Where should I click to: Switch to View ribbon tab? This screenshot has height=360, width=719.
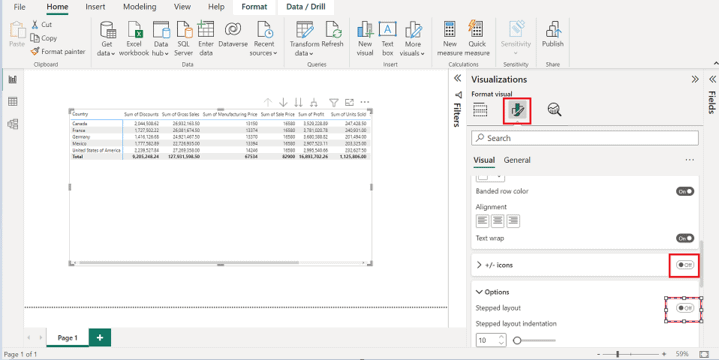coord(182,7)
